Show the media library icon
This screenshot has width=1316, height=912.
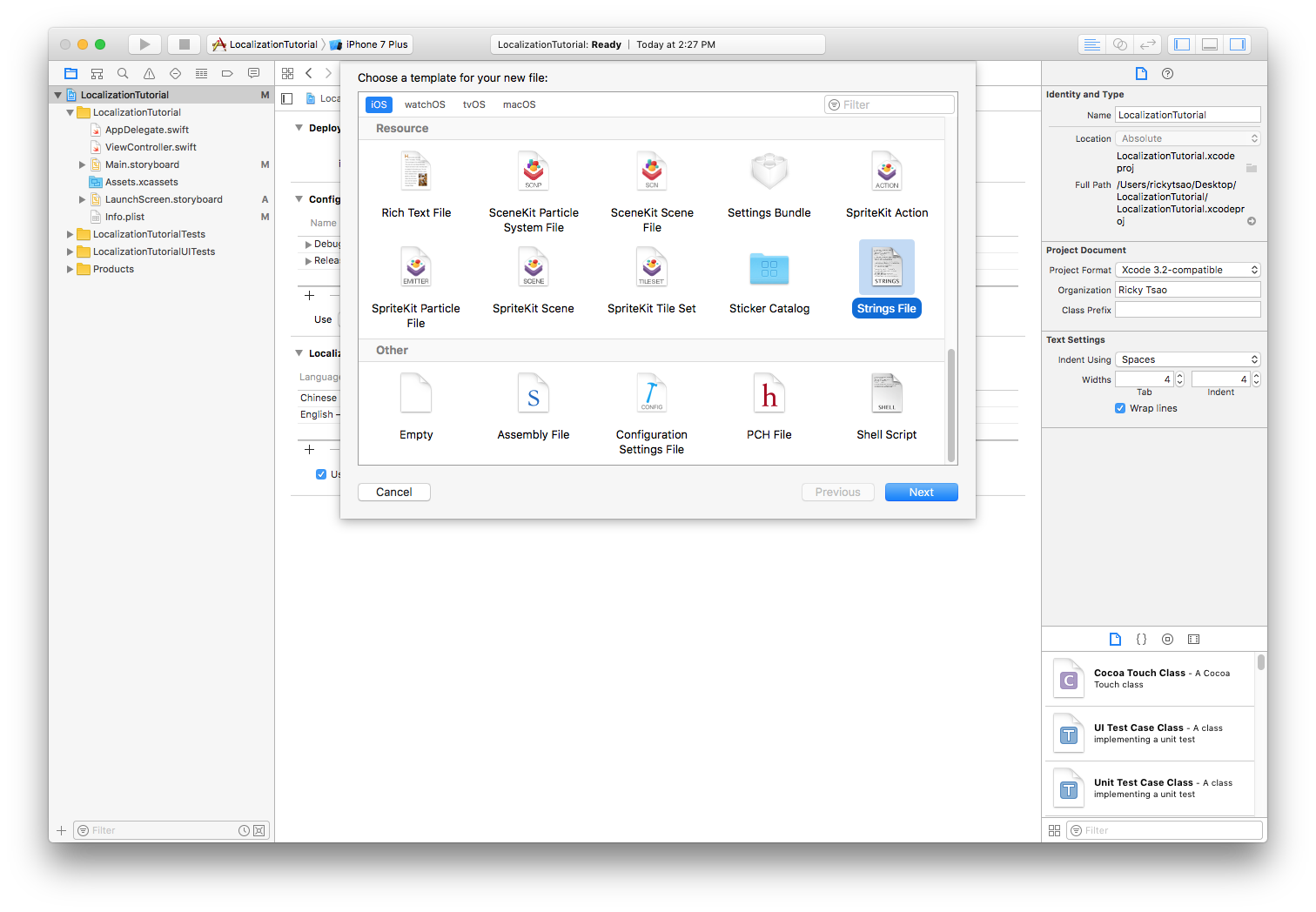pos(1194,640)
